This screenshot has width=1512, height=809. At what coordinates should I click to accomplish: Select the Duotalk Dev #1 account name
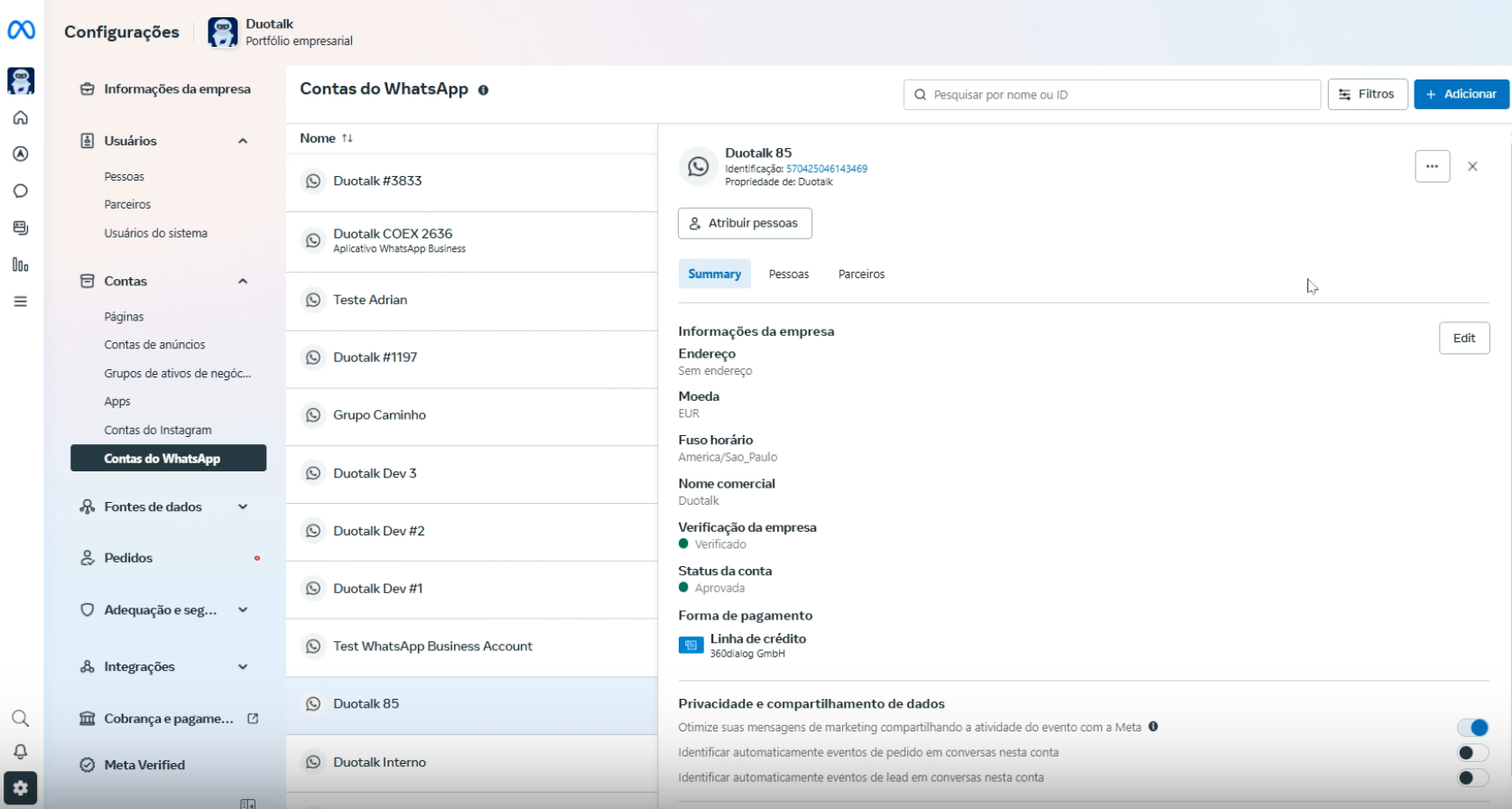378,589
